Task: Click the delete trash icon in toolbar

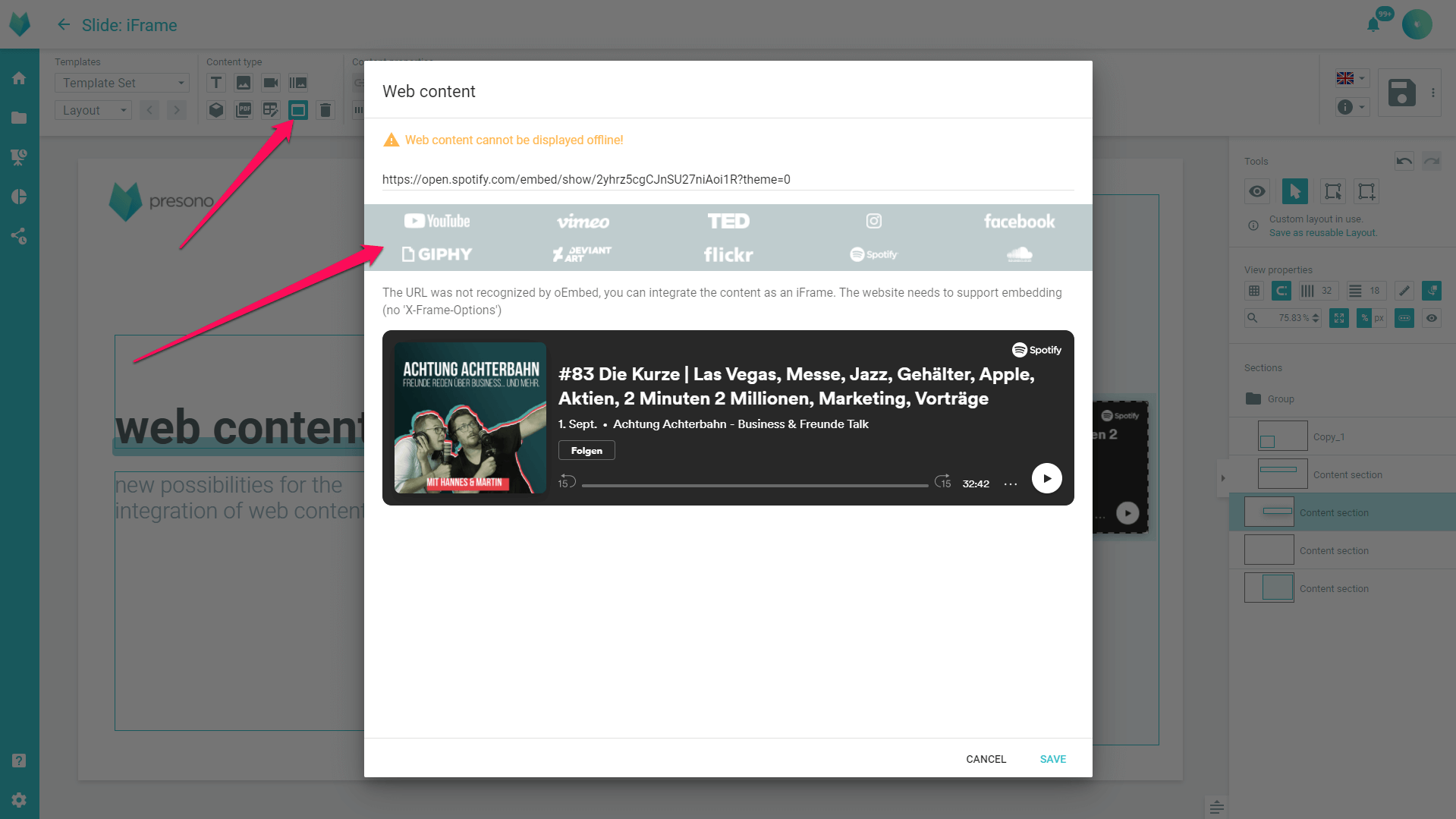Action: 325,110
